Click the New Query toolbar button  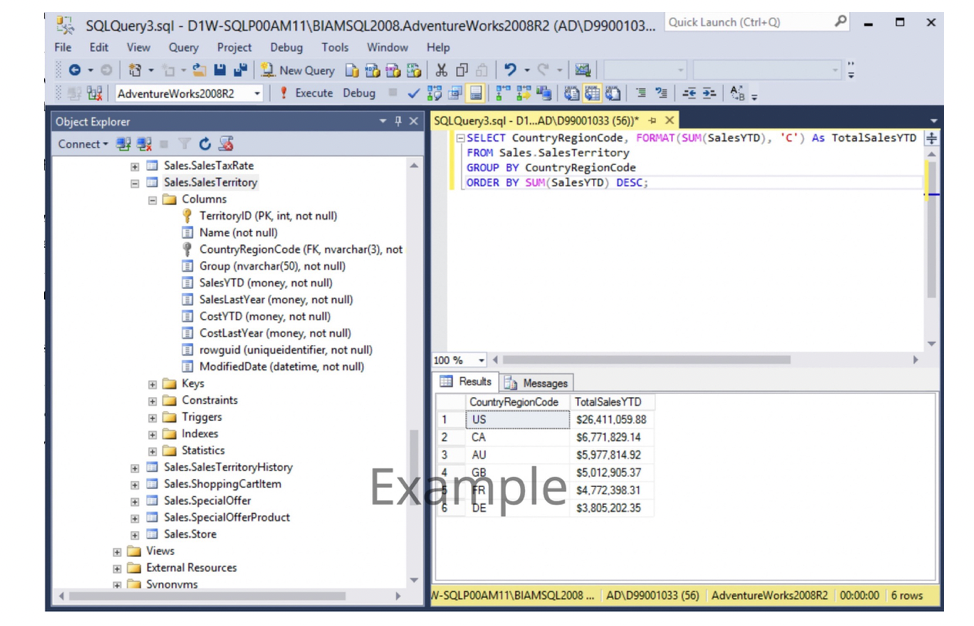point(298,70)
